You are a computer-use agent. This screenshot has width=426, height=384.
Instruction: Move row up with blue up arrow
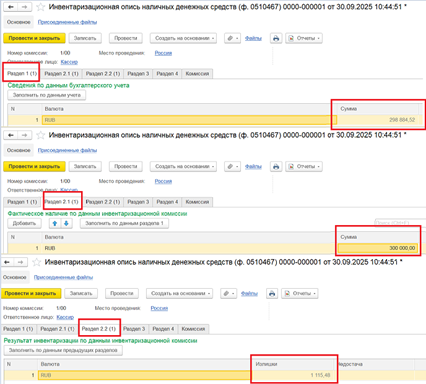55,223
